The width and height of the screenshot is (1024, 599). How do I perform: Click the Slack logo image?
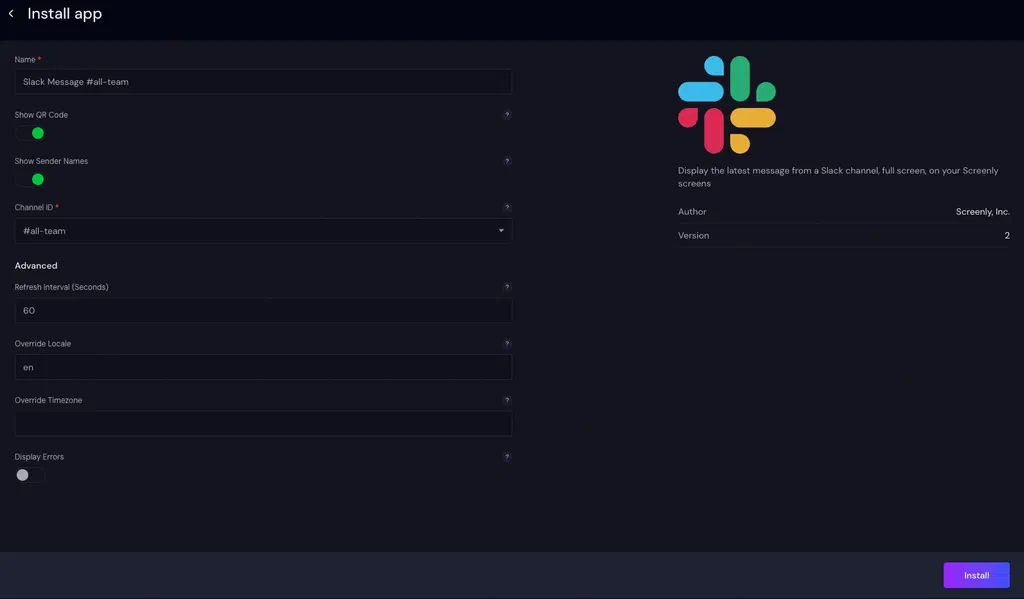click(x=727, y=105)
